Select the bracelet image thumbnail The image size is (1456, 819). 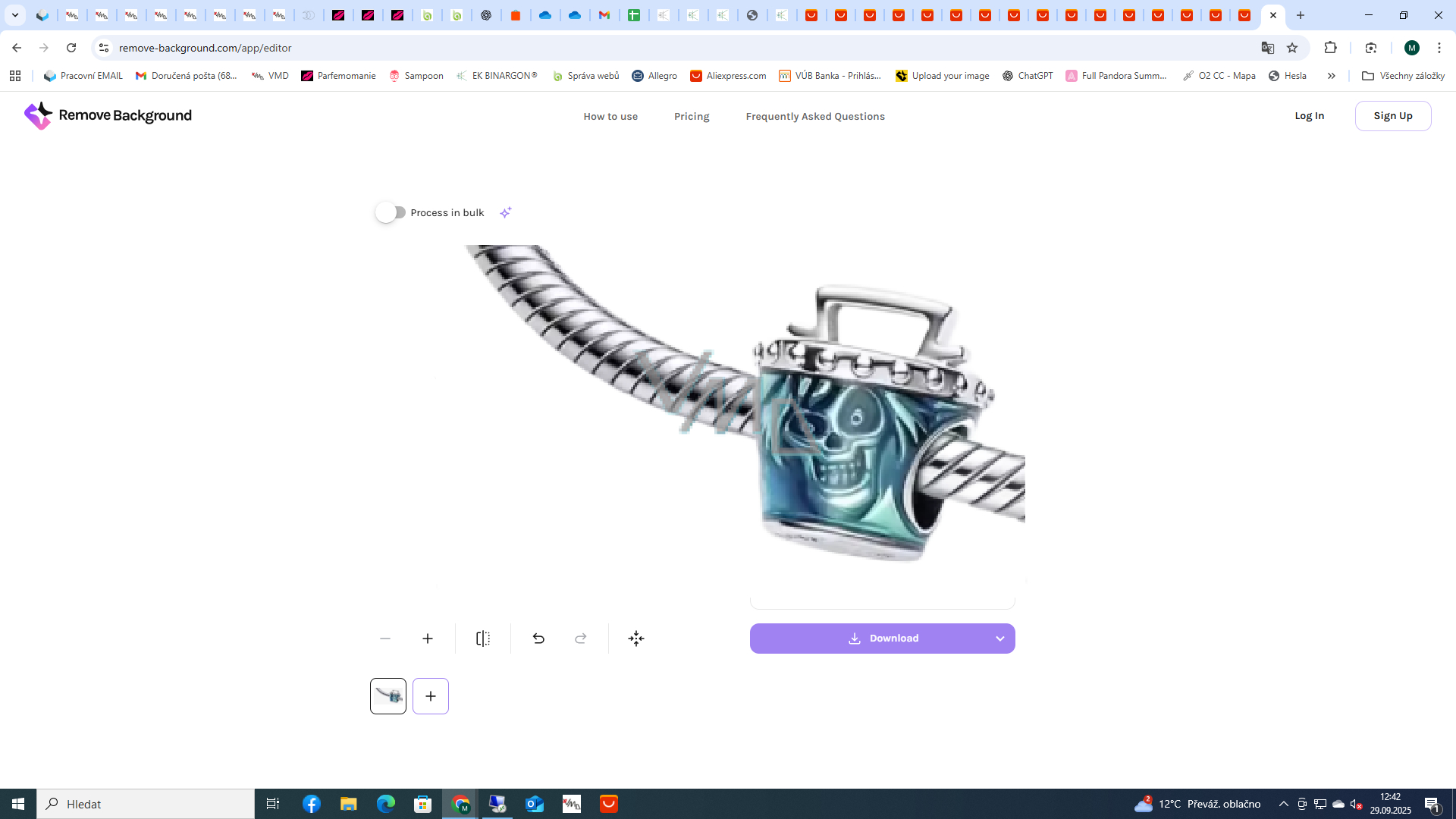[x=388, y=696]
